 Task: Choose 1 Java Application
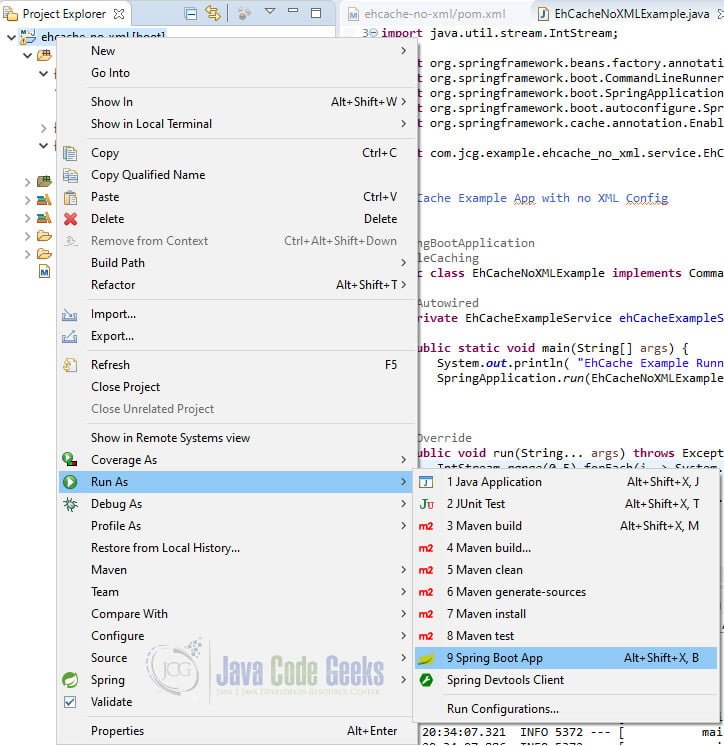[x=566, y=482]
